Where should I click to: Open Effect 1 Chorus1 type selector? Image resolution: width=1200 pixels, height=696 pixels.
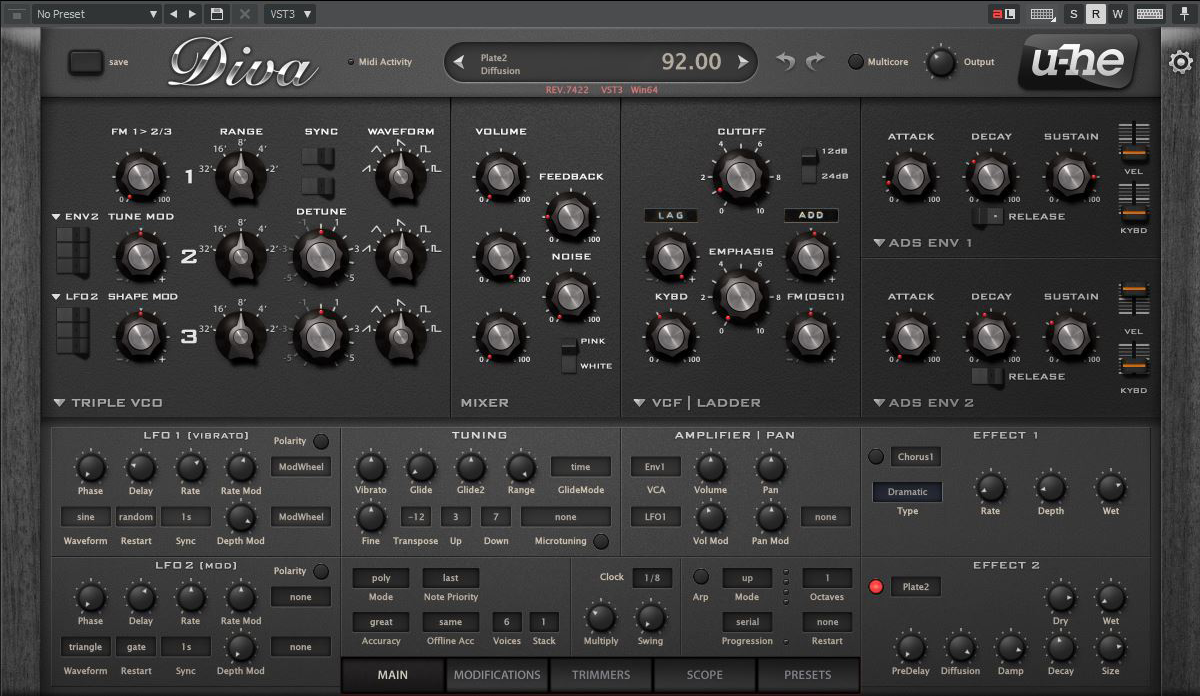tap(916, 457)
